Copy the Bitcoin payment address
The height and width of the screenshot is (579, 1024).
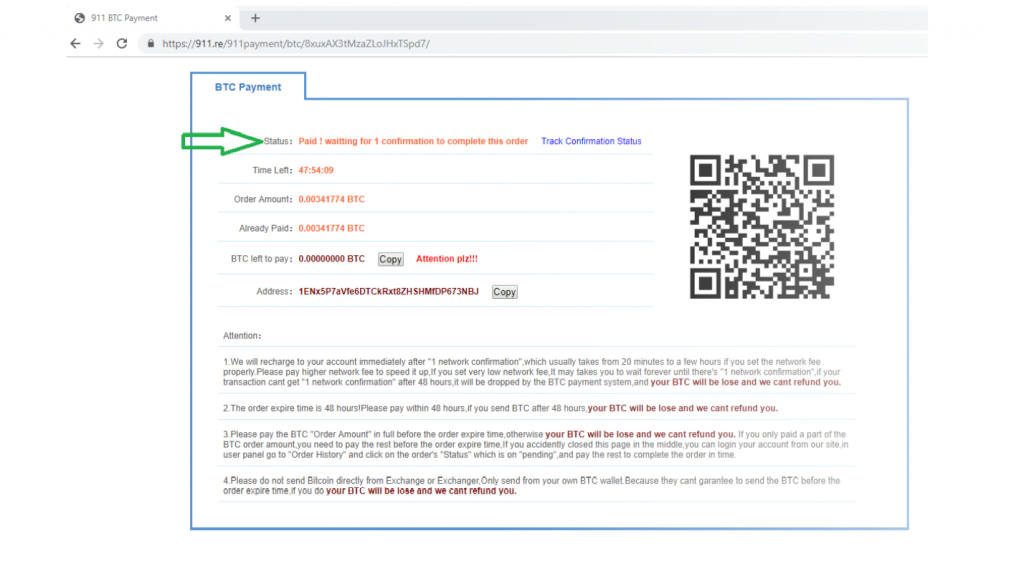[504, 292]
